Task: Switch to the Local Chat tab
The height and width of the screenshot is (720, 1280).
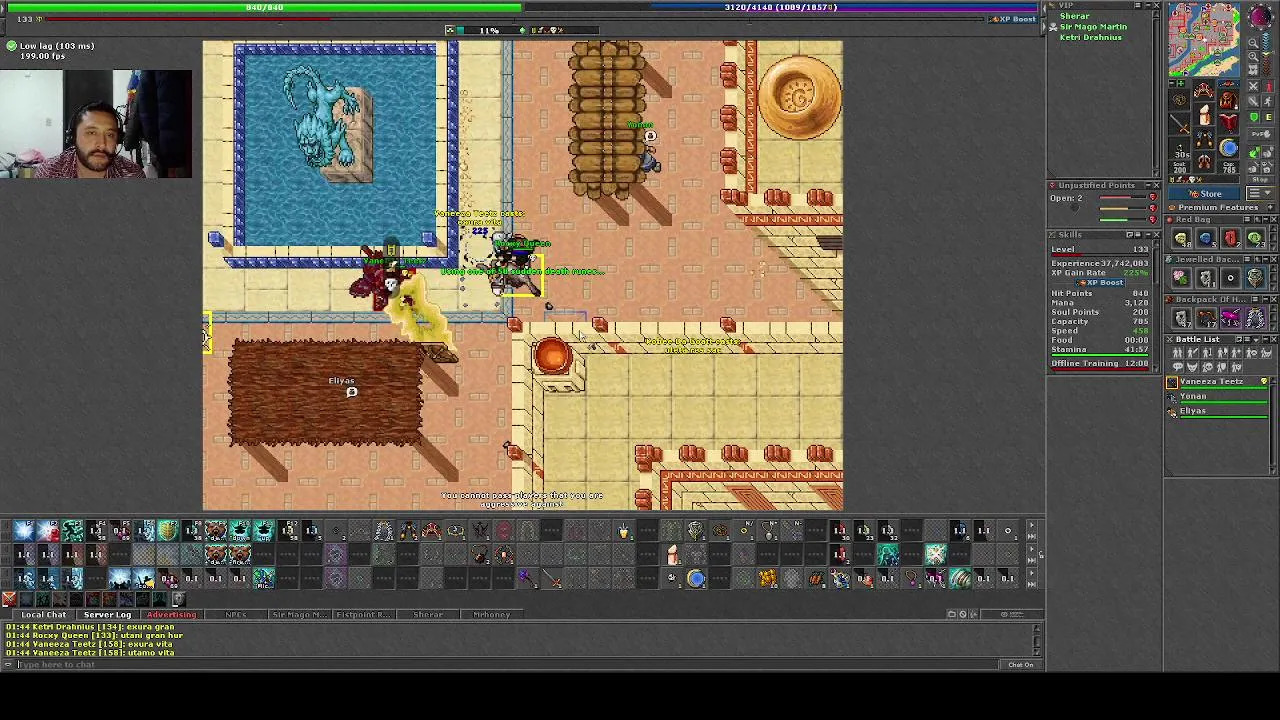Action: (x=43, y=614)
